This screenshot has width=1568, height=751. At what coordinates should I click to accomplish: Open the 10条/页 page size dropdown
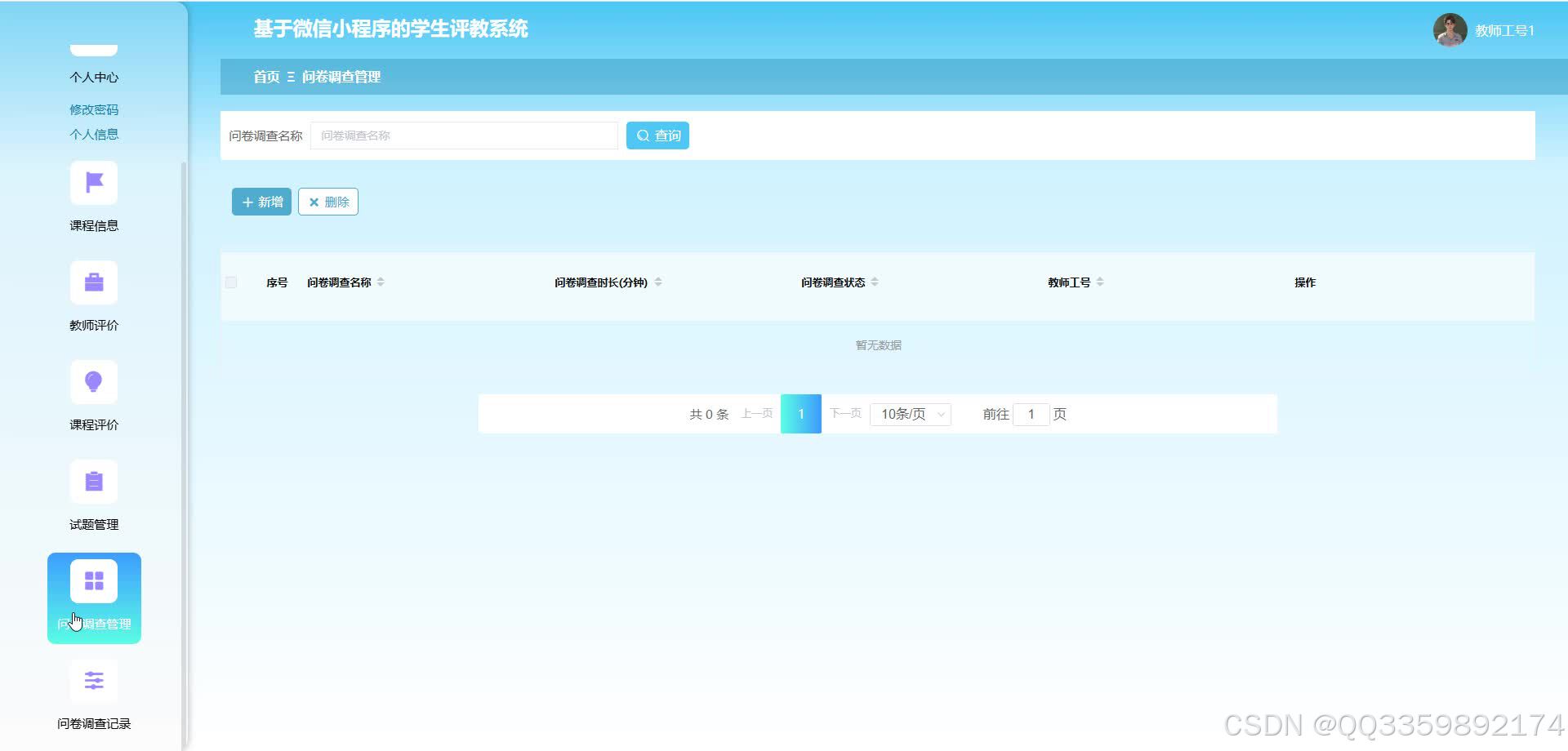pyautogui.click(x=910, y=414)
